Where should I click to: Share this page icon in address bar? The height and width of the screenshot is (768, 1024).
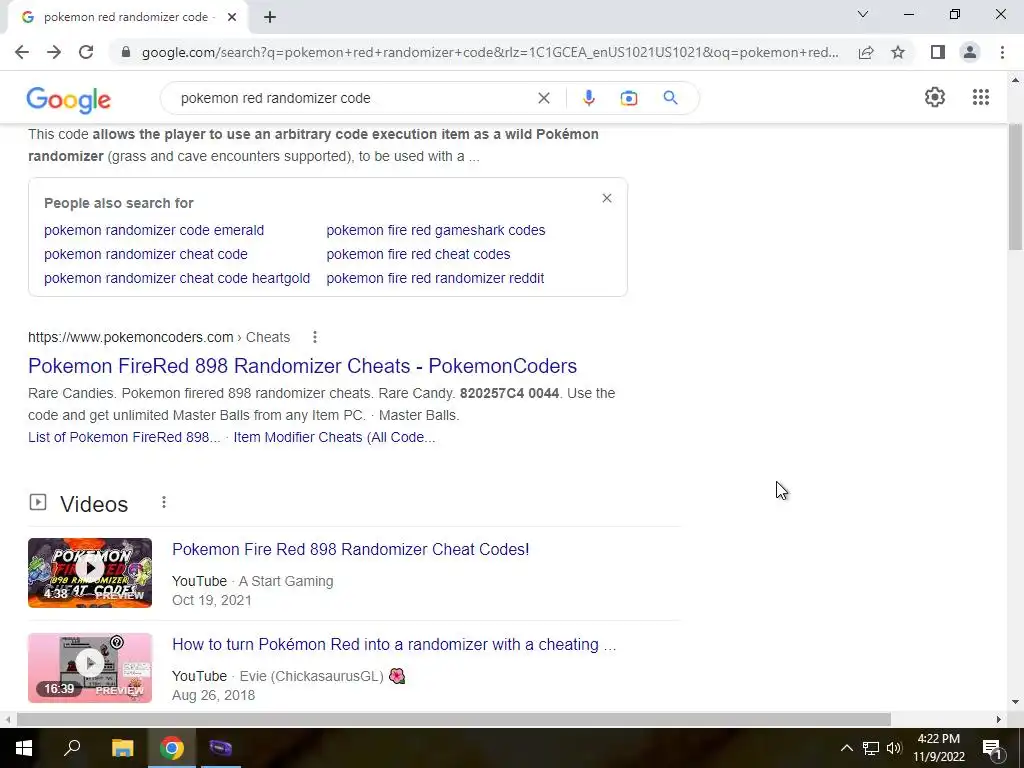click(866, 52)
